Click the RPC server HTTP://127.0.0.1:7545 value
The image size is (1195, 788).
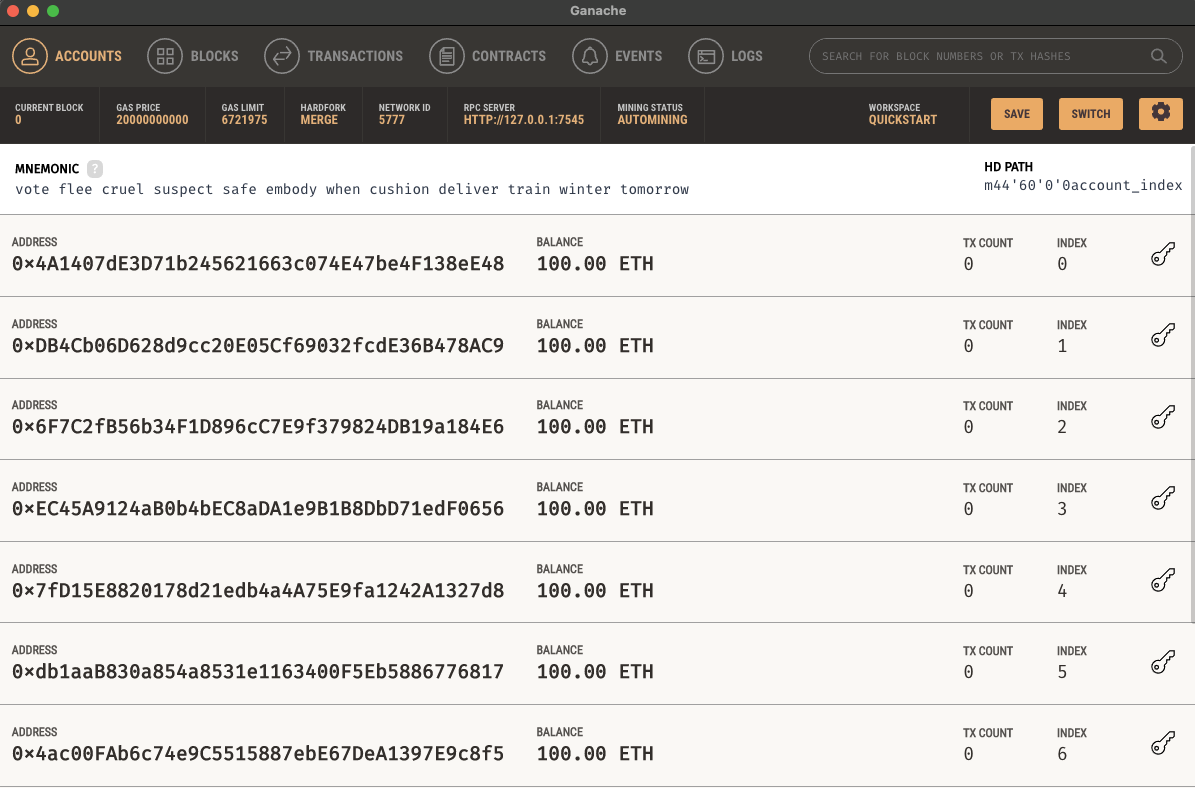click(524, 120)
